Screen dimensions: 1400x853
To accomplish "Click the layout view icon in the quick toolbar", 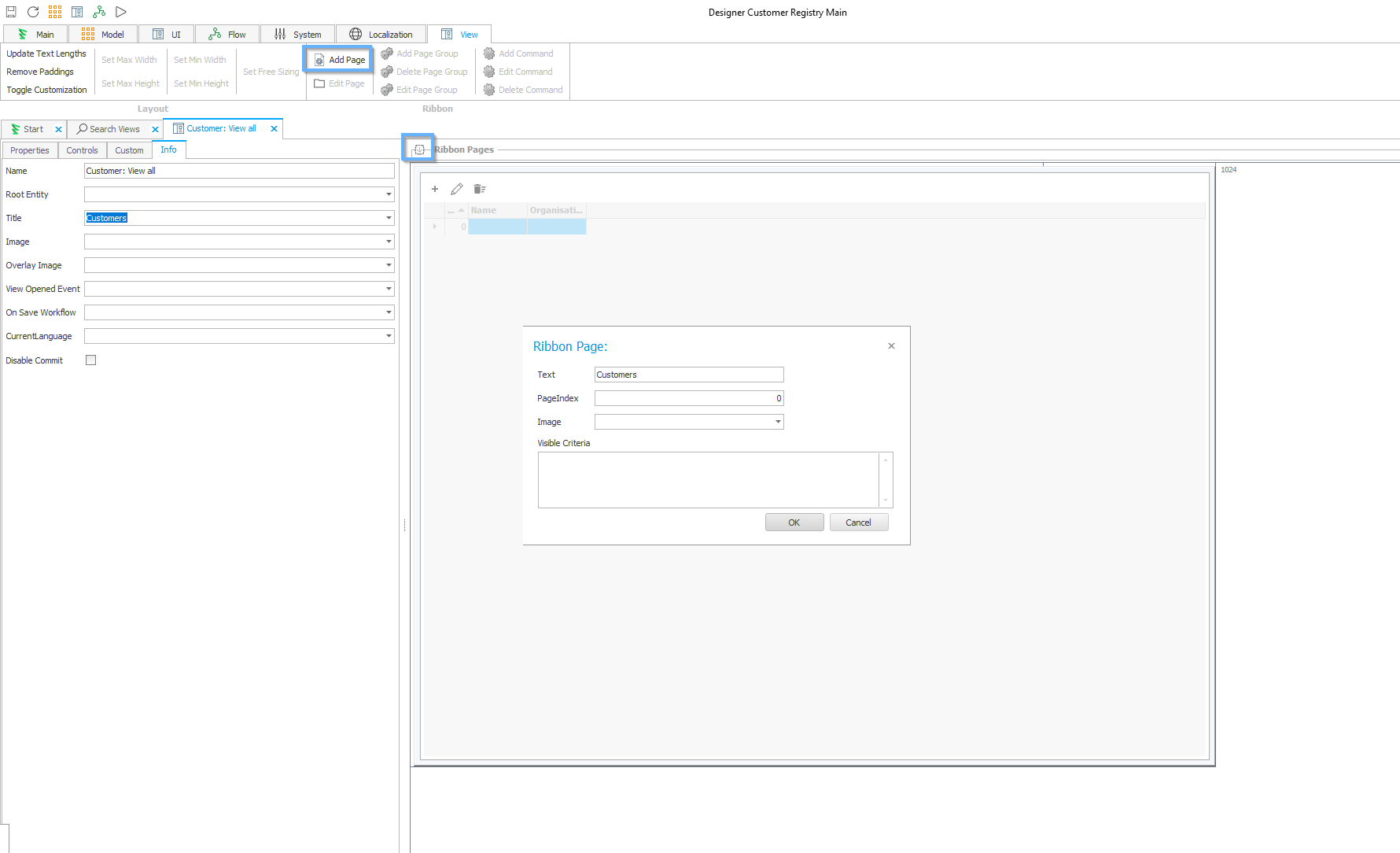I will [77, 12].
